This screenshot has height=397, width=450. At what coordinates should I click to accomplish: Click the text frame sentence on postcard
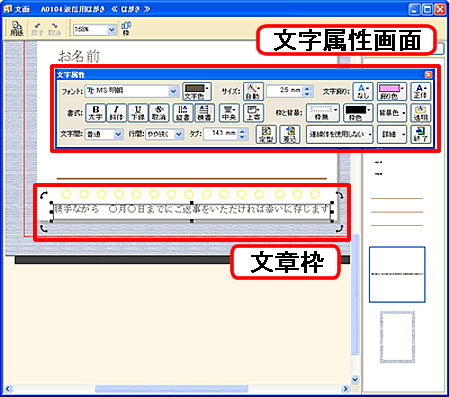coord(192,210)
